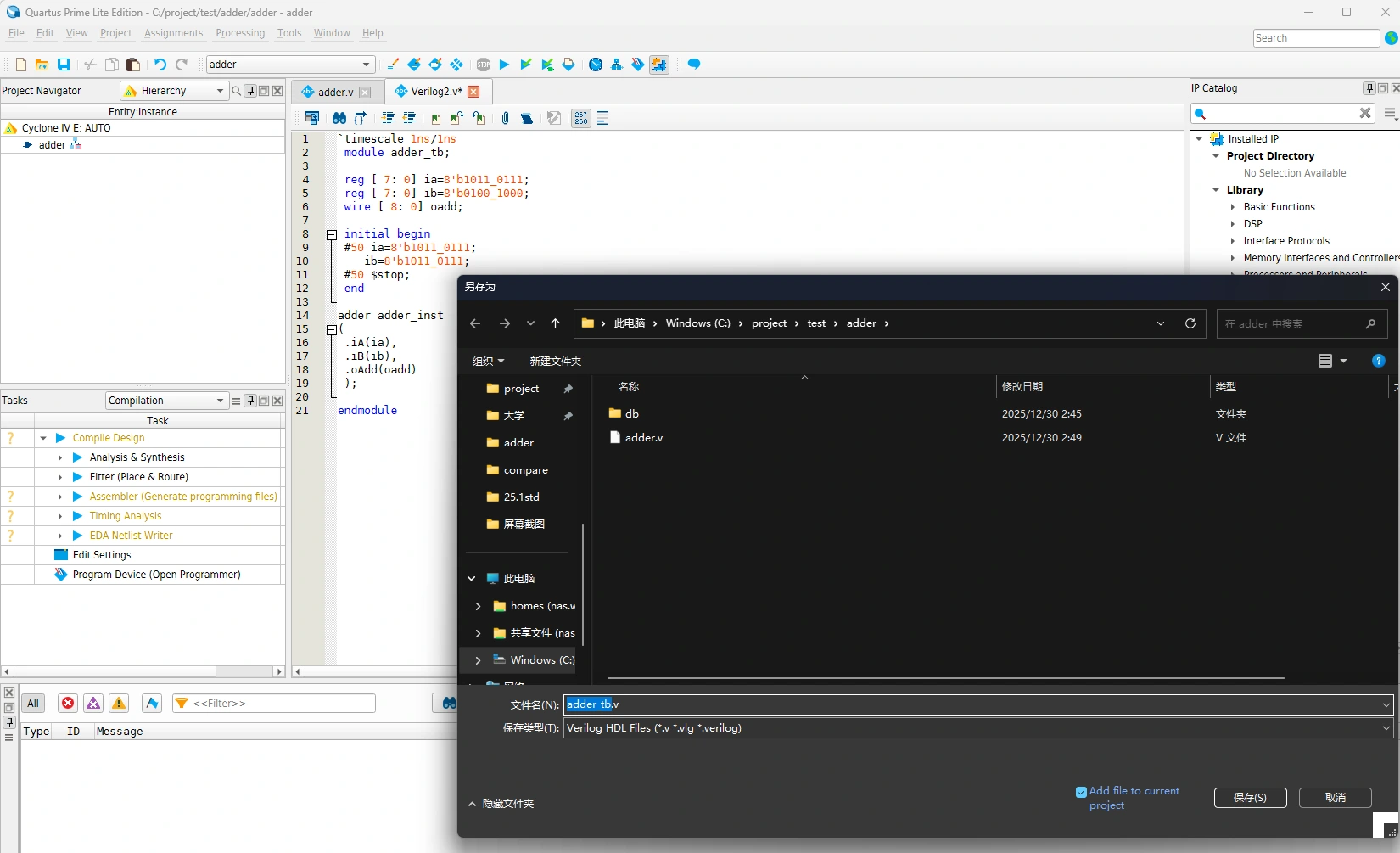
Task: Uncheck Add file to current project
Action: pos(1081,792)
